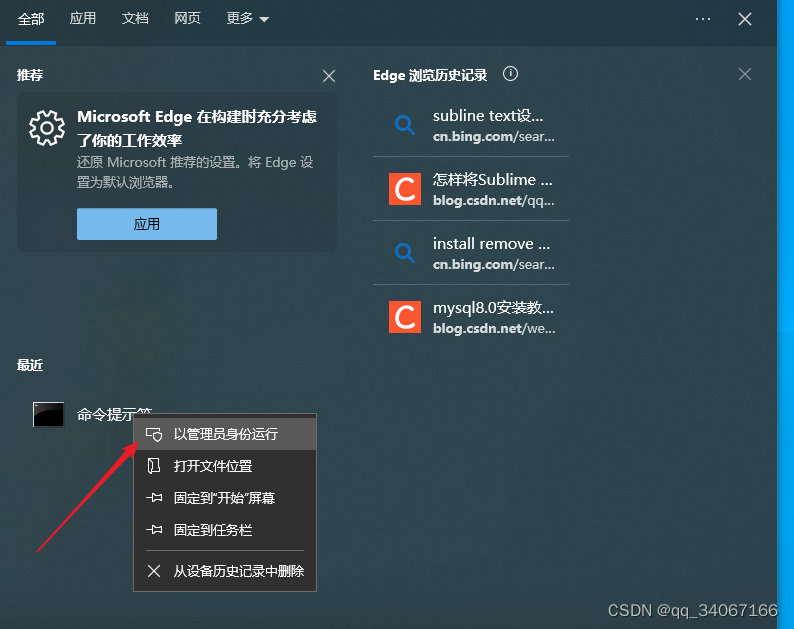The height and width of the screenshot is (629, 794).
Task: Click the cn.bing.com/sear... URL under subline text
Action: pos(494,137)
